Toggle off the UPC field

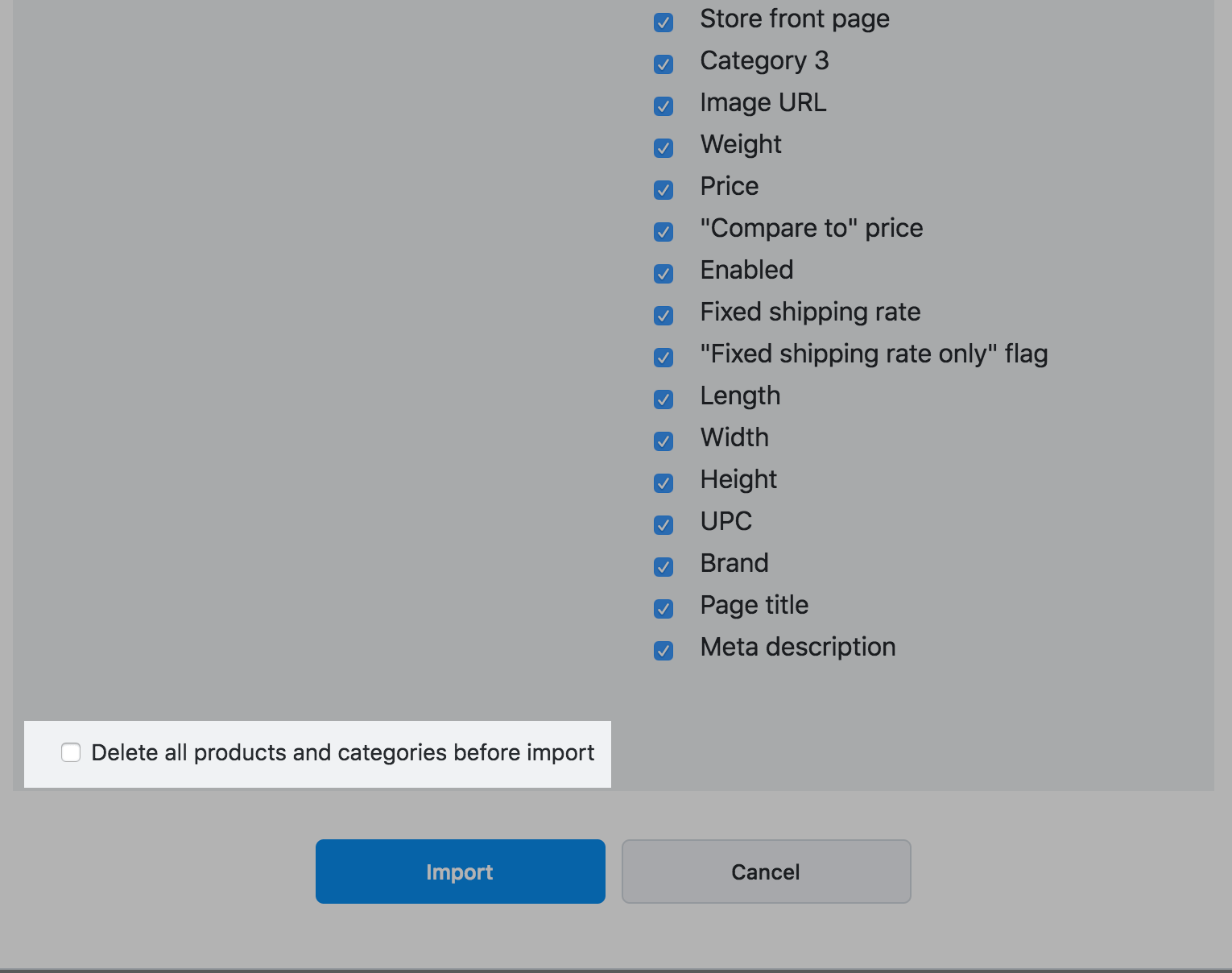(663, 525)
